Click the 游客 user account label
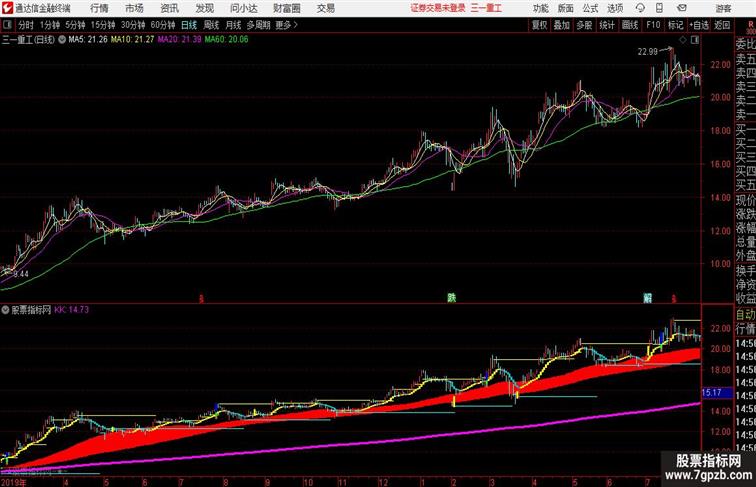756x487 pixels. tap(723, 8)
